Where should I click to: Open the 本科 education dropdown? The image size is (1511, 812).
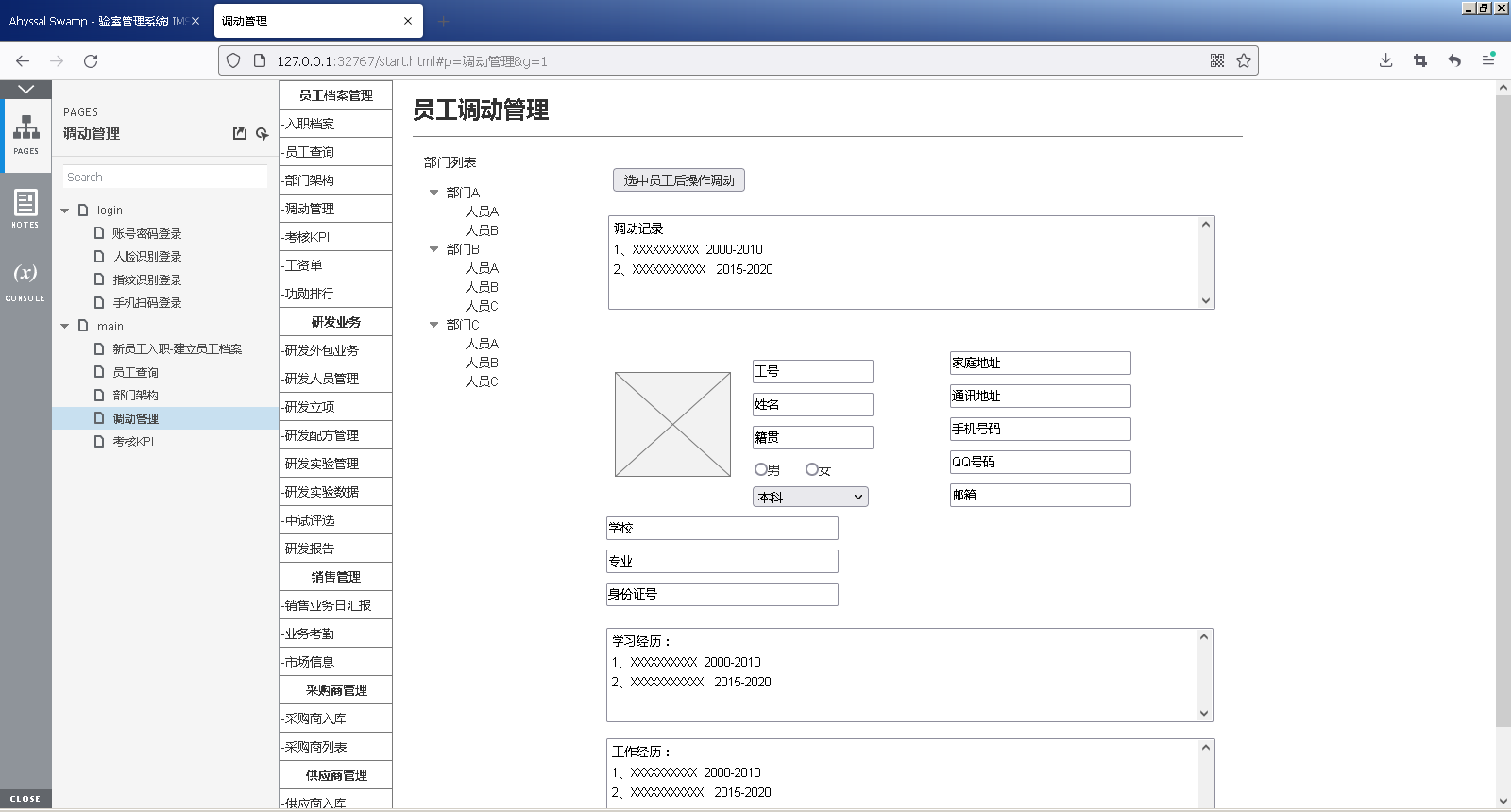tap(810, 498)
